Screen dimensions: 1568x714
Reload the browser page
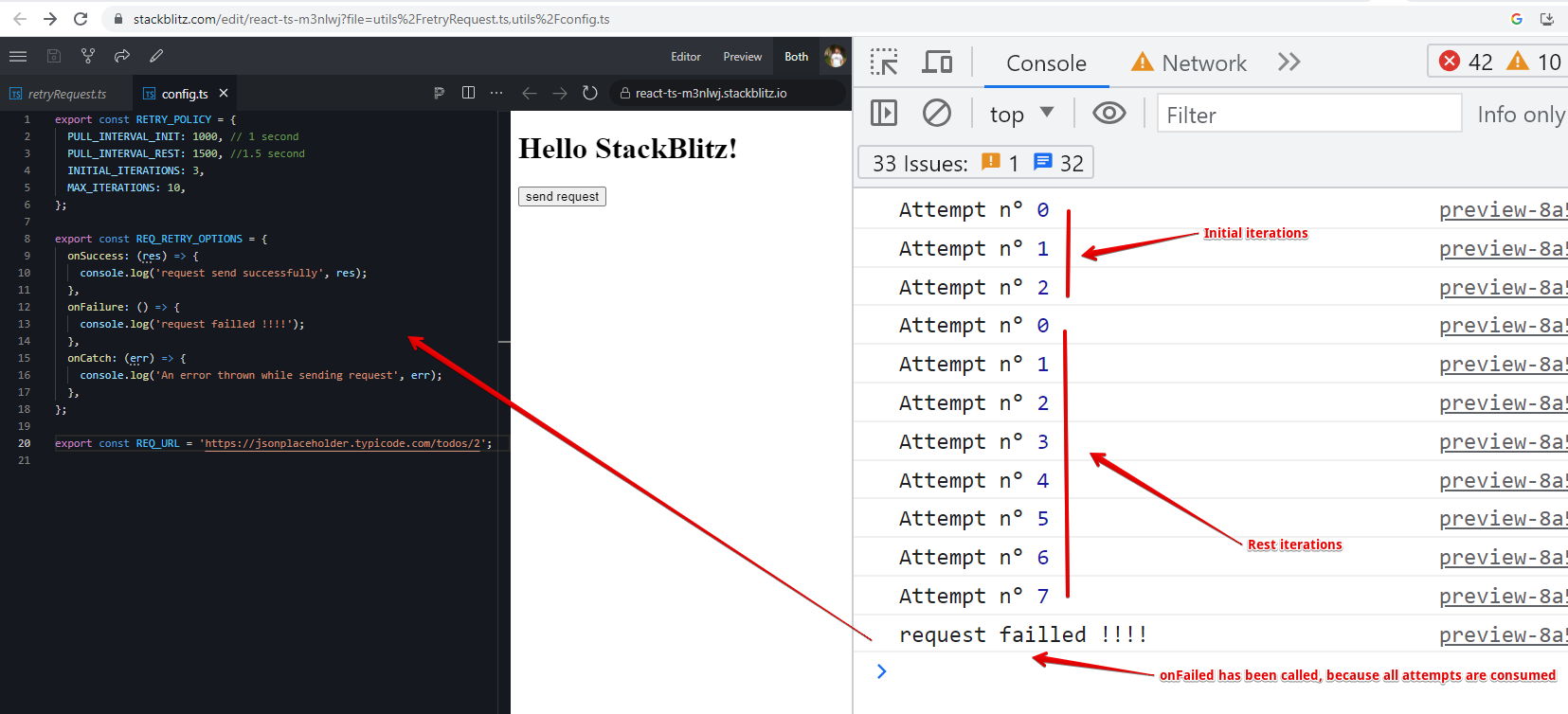[81, 19]
